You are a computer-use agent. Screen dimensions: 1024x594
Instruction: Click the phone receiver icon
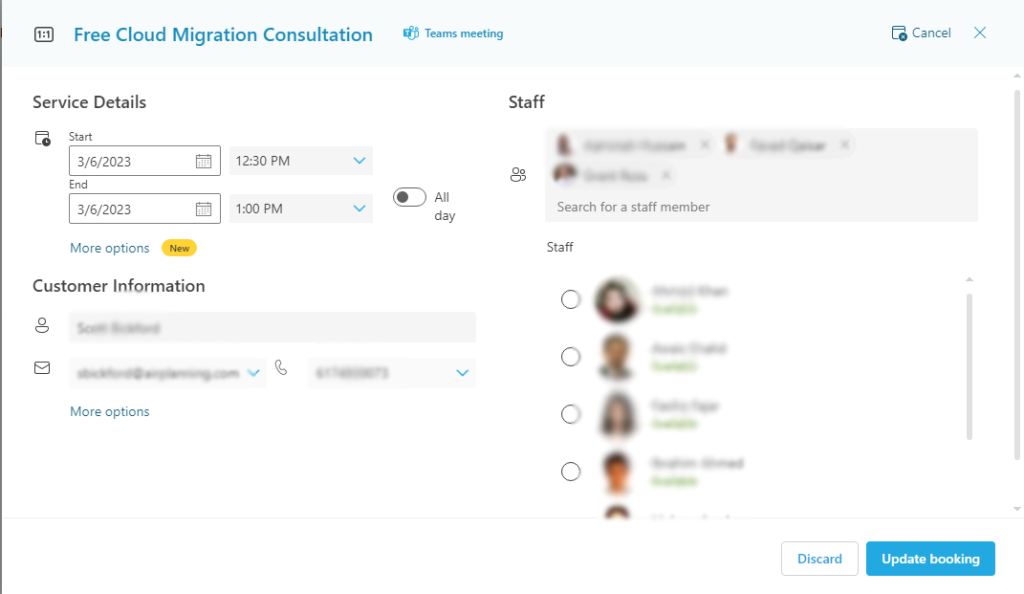point(281,368)
